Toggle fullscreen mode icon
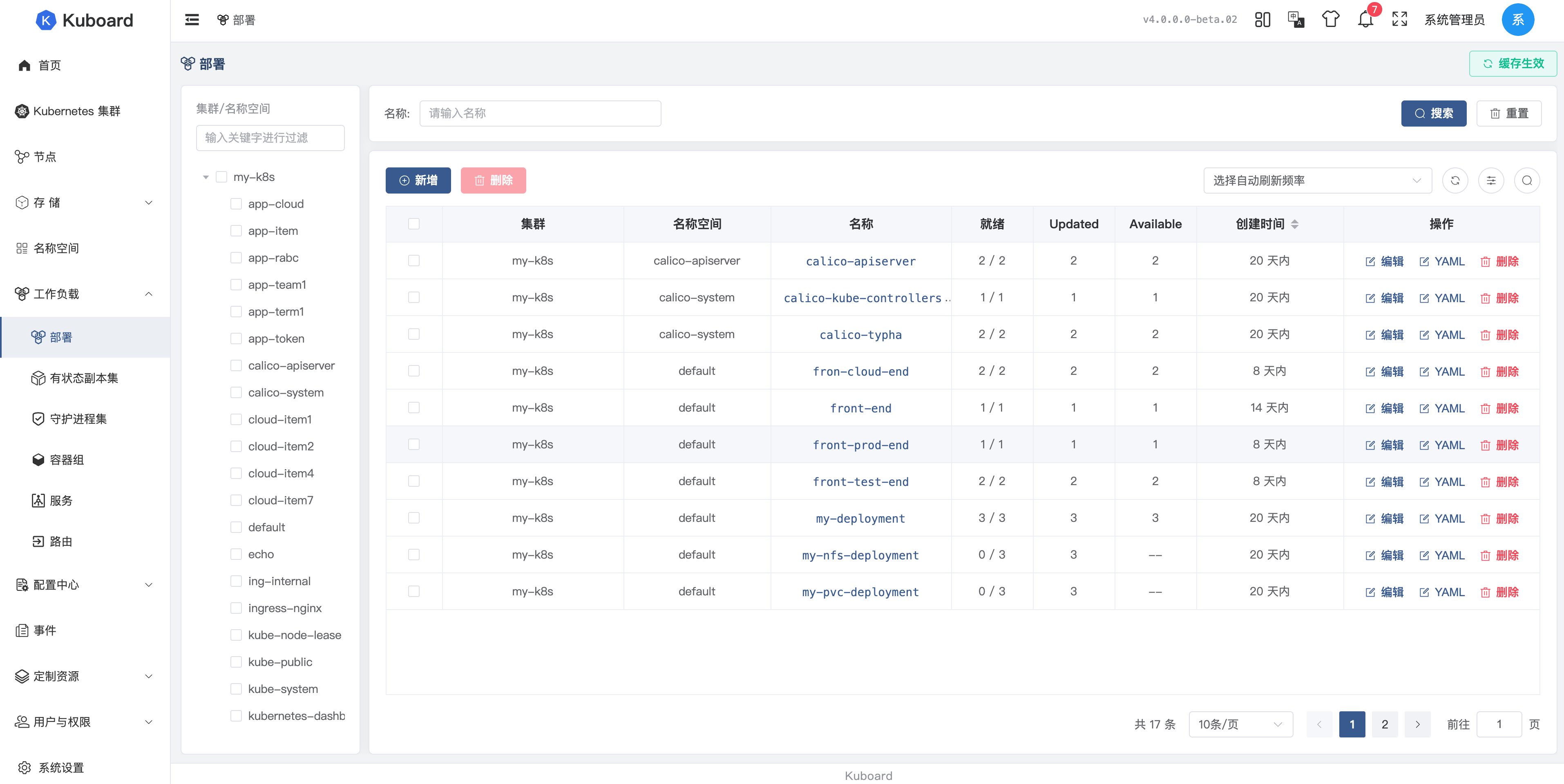Viewport: 1564px width, 784px height. 1399,20
